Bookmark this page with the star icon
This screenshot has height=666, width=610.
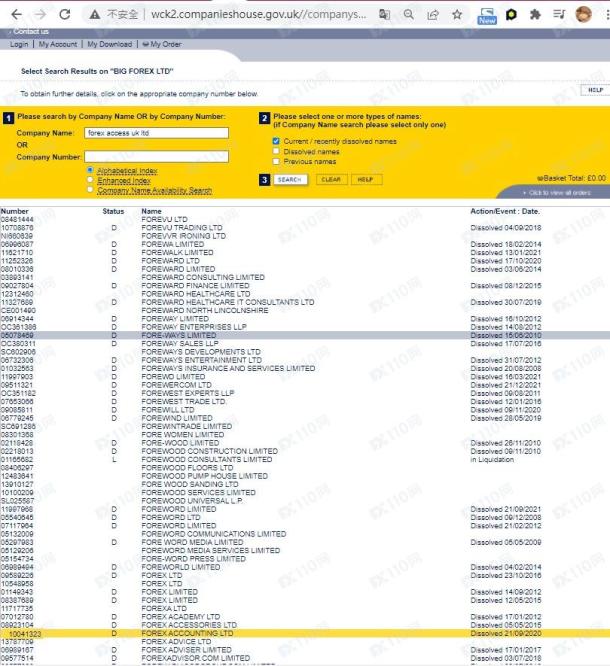point(457,14)
